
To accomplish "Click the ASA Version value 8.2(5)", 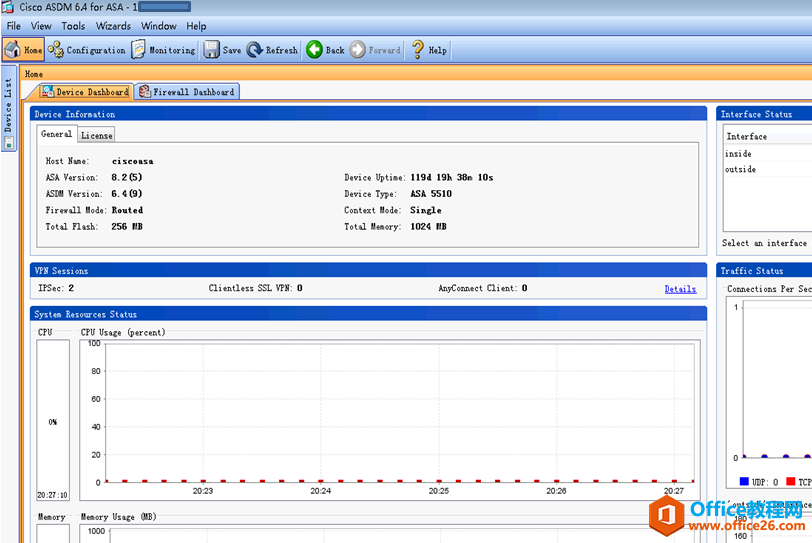I will pos(127,177).
